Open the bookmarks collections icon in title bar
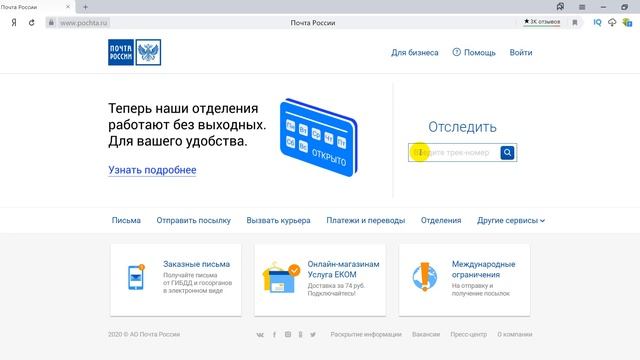This screenshot has width=640, height=360. tap(560, 7)
